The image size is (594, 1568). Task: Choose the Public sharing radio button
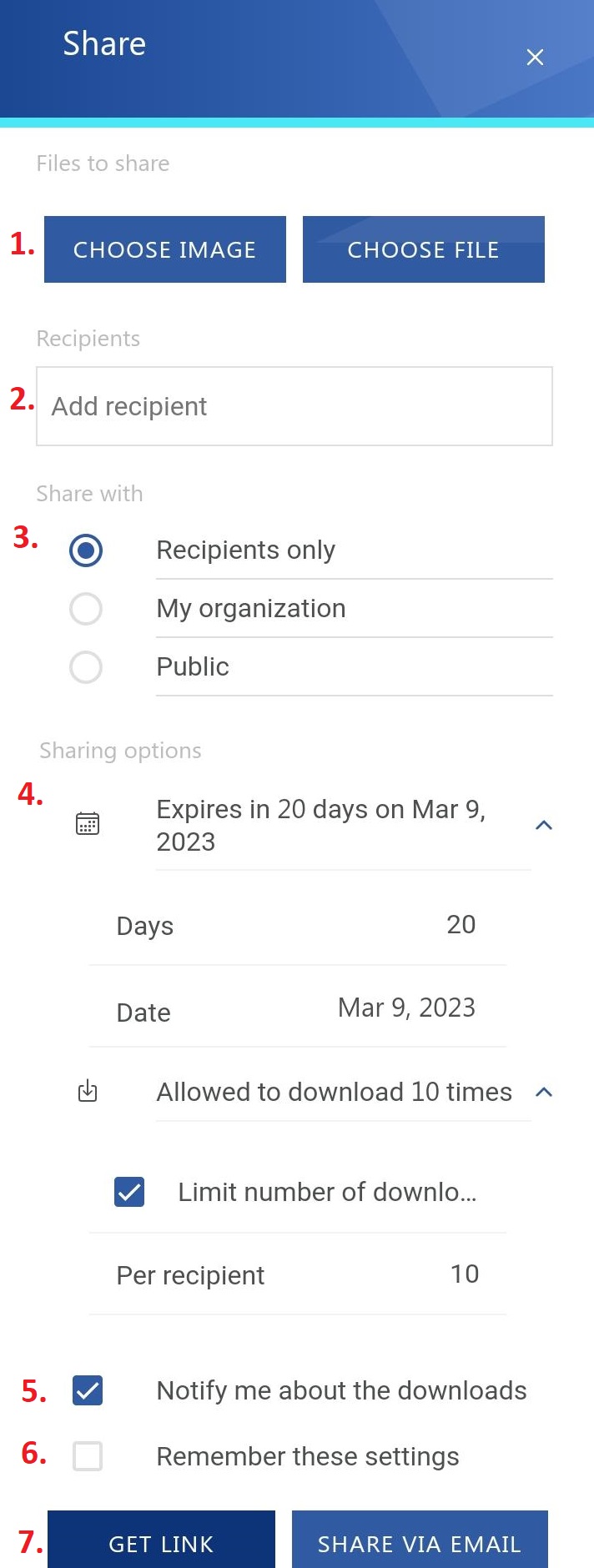86,667
